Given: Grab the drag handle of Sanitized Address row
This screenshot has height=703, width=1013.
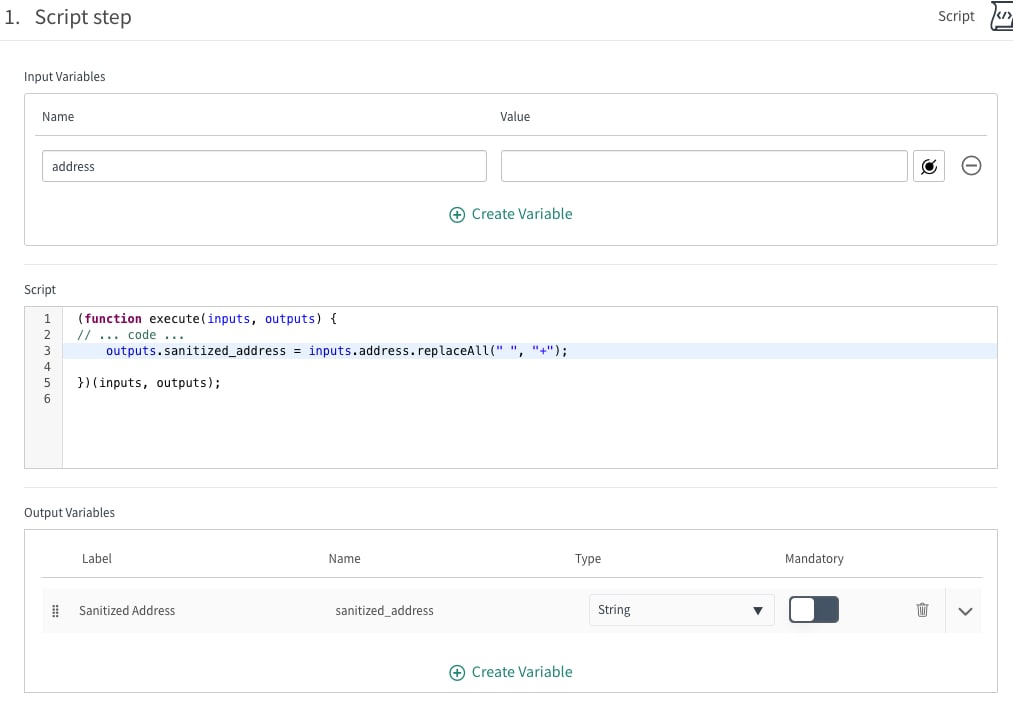Looking at the screenshot, I should (56, 611).
